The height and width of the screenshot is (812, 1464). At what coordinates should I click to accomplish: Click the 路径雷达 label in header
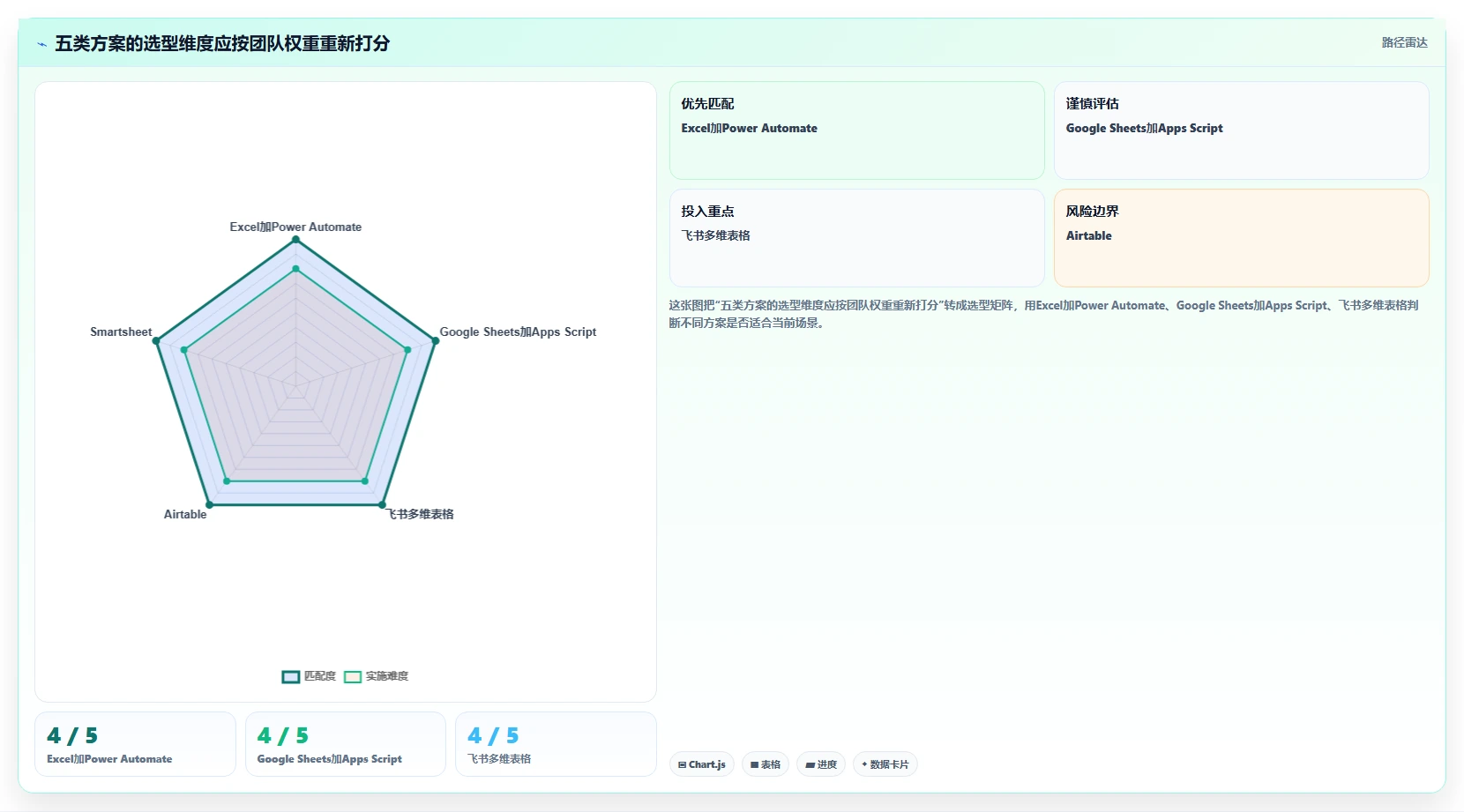click(1404, 42)
